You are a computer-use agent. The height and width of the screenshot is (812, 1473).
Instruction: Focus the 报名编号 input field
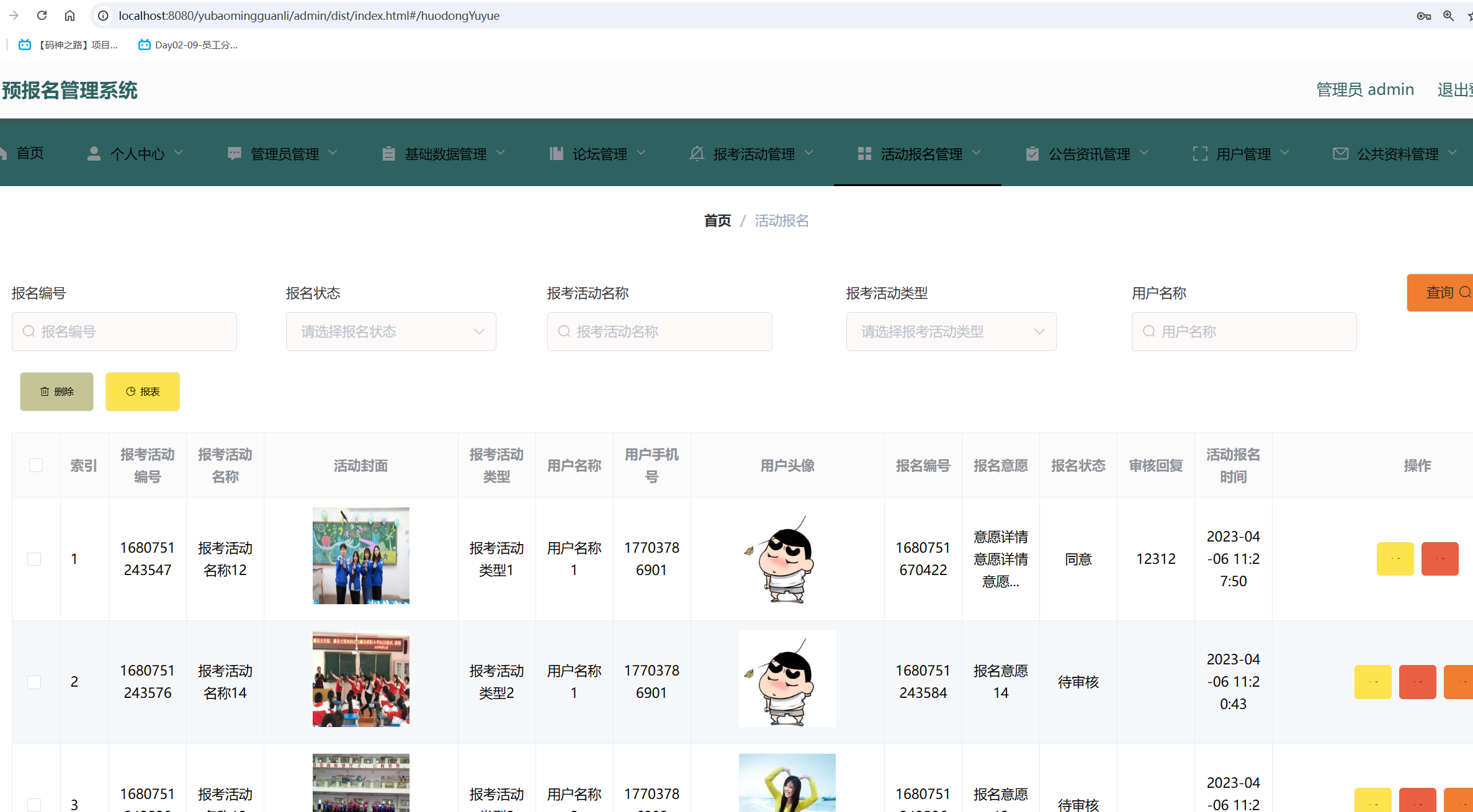124,331
